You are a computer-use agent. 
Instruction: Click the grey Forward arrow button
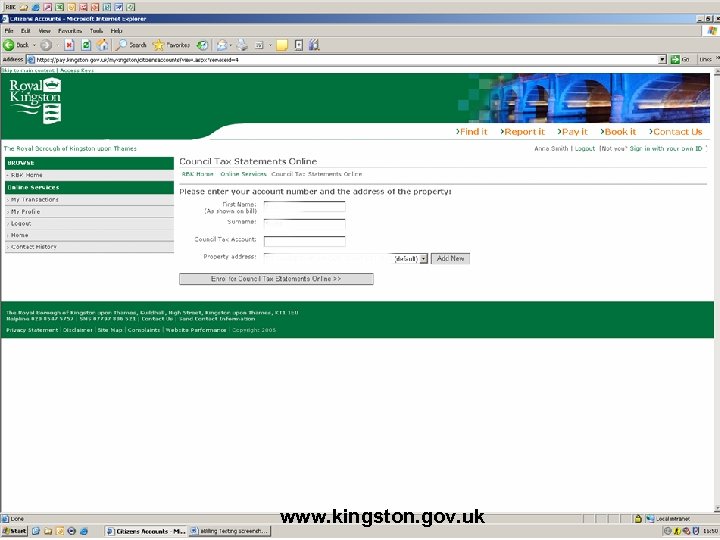tap(45, 45)
